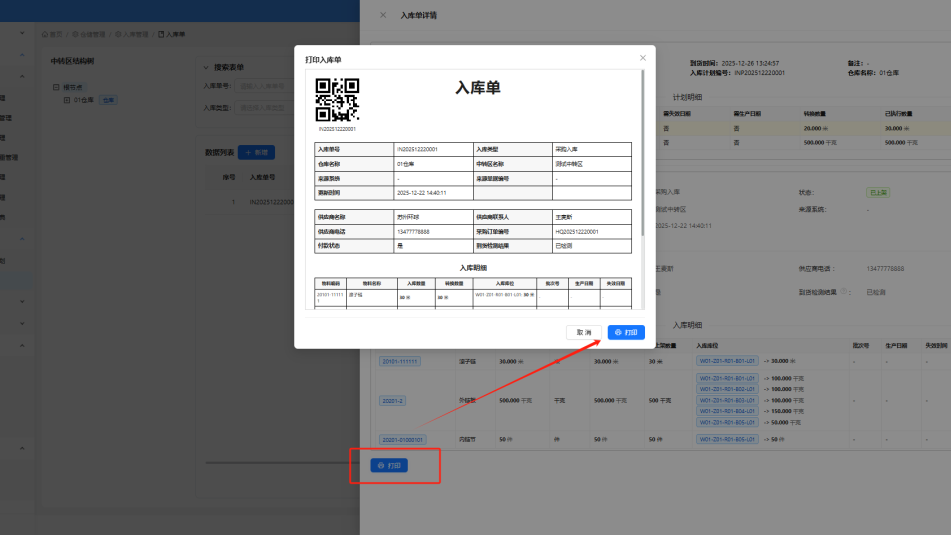The width and height of the screenshot is (951, 535).
Task: Click the 首页 home breadcrumb icon
Action: point(46,34)
